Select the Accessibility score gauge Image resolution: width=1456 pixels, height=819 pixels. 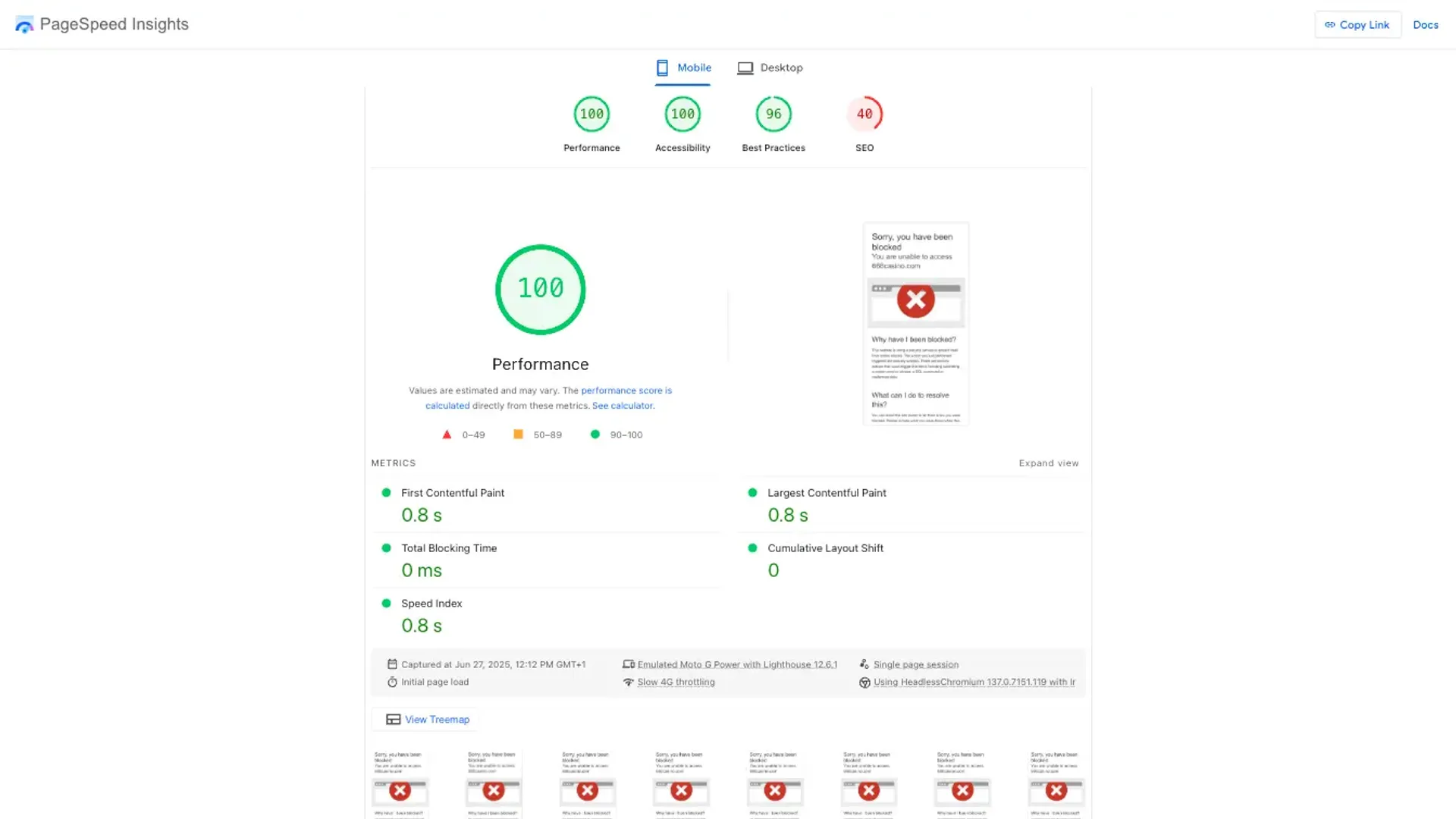(682, 115)
